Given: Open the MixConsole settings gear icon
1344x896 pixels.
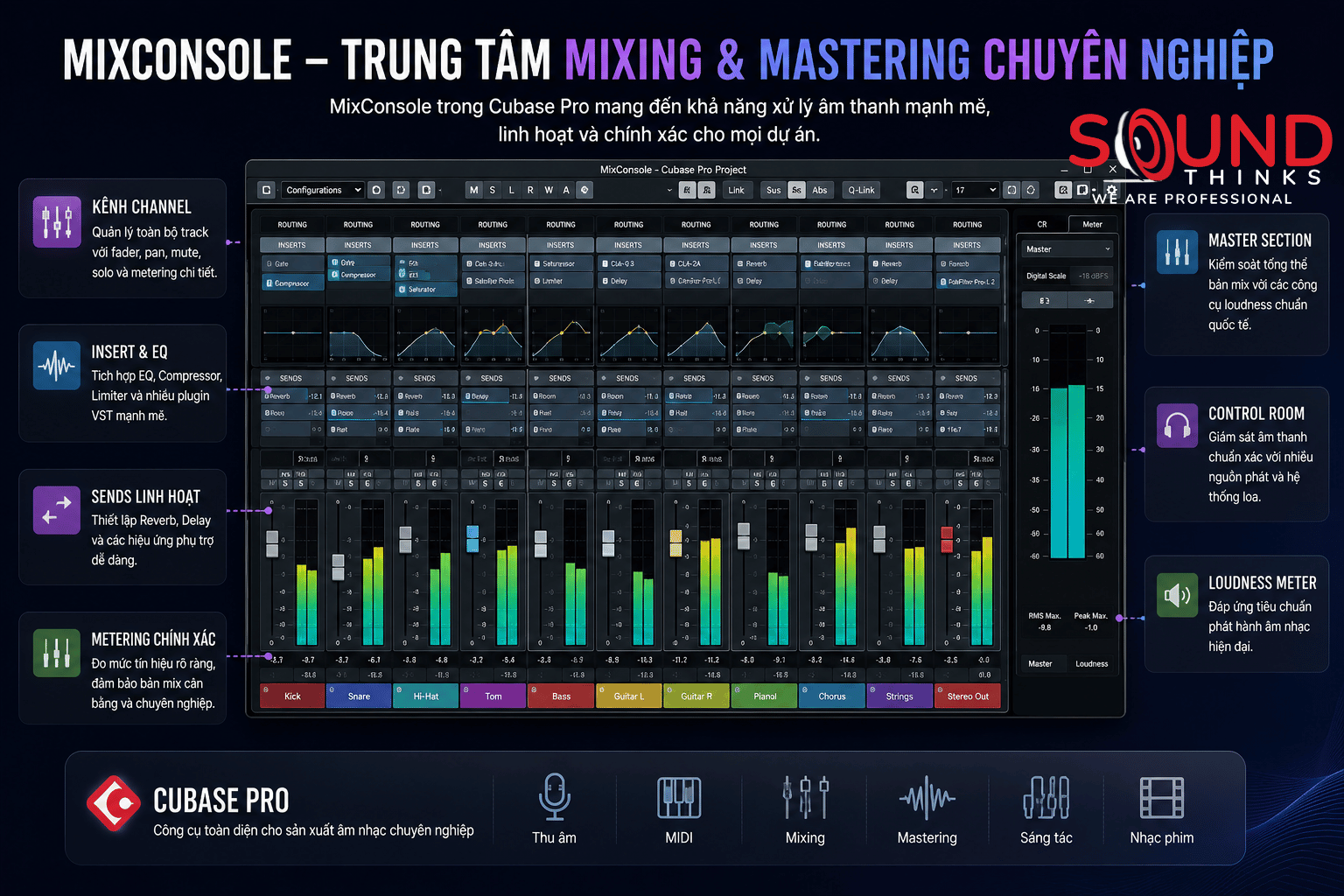Looking at the screenshot, I should pos(1111,190).
